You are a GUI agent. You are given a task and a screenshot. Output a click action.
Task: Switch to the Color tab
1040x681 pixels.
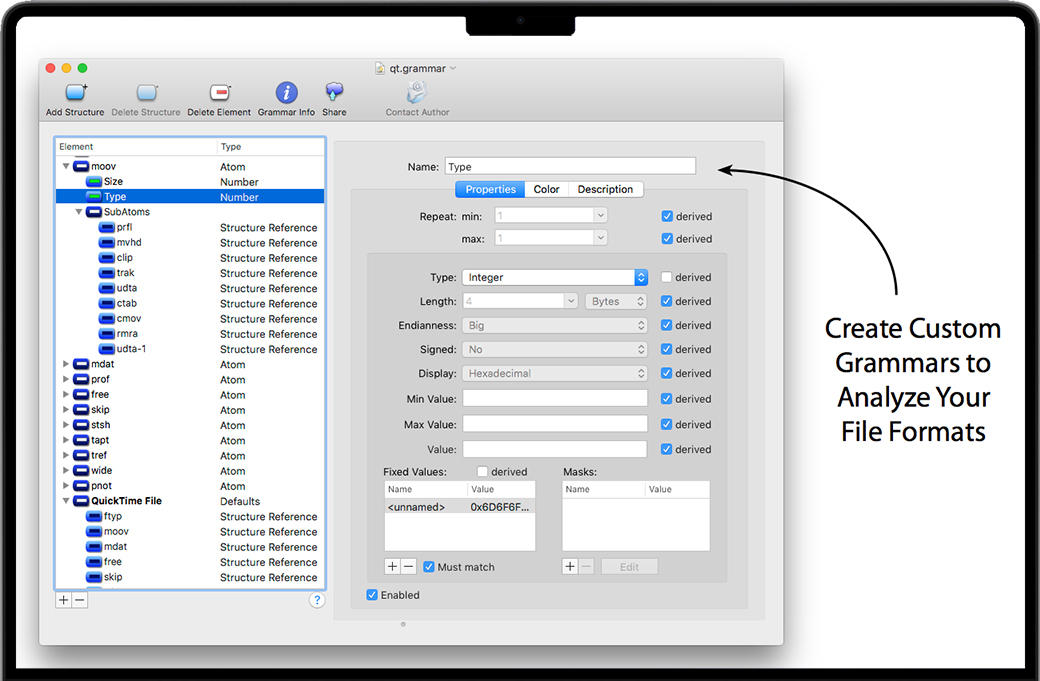pos(546,189)
